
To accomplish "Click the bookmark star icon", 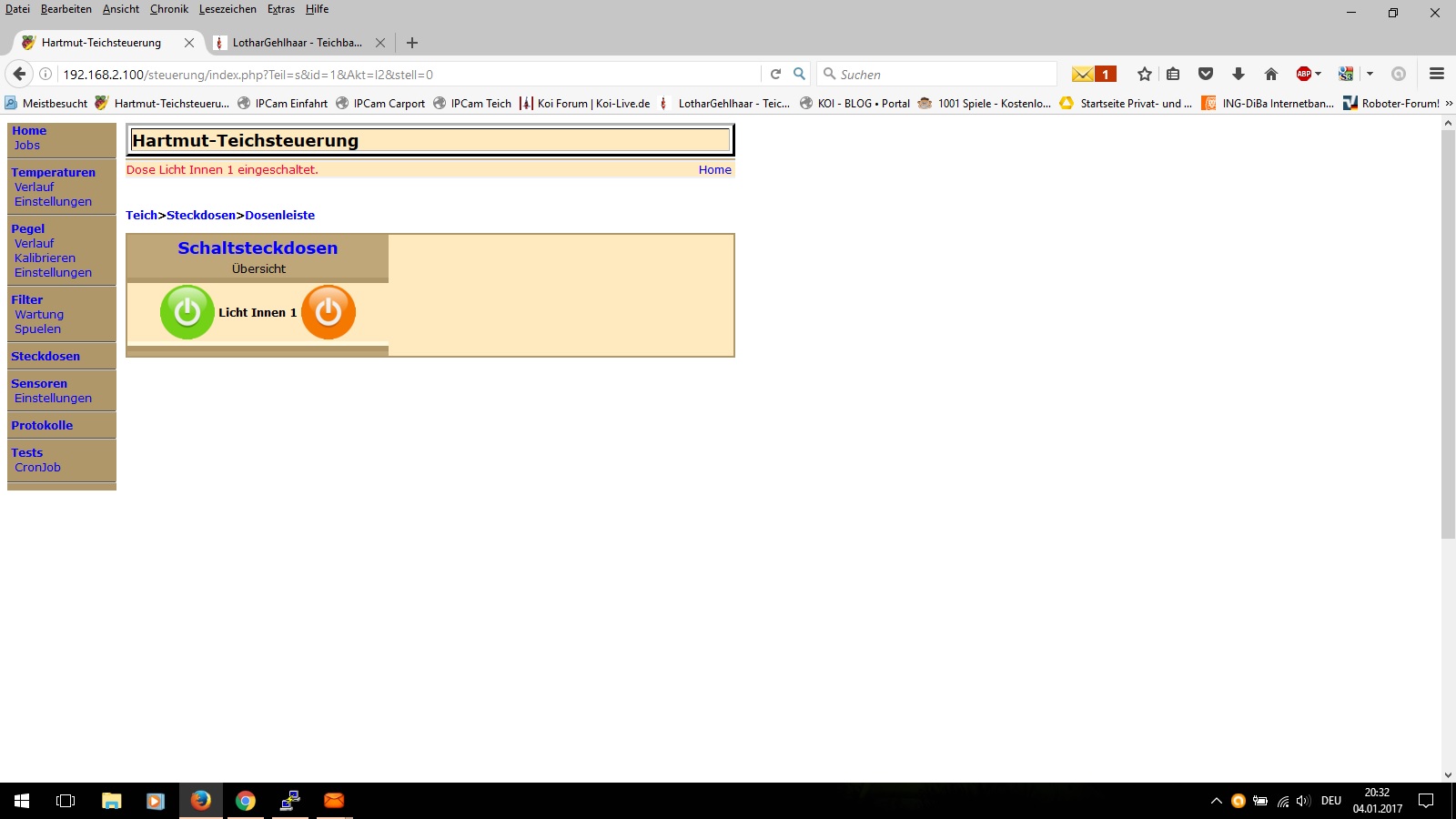I will [x=1145, y=75].
